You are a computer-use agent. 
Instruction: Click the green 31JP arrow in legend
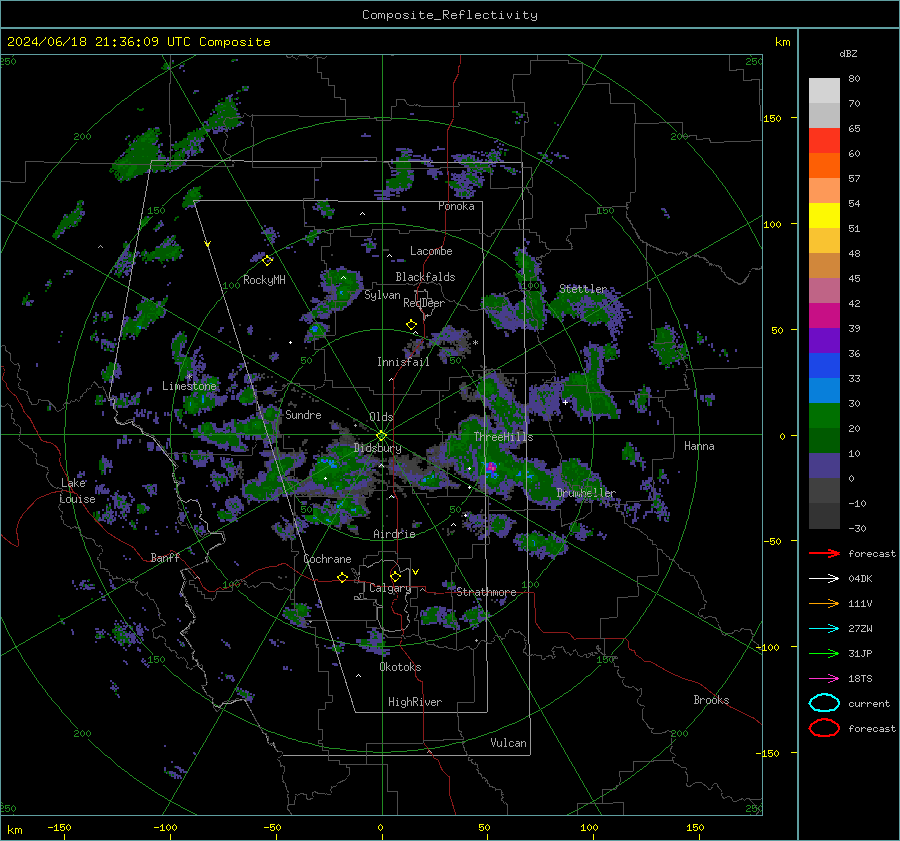[x=824, y=653]
